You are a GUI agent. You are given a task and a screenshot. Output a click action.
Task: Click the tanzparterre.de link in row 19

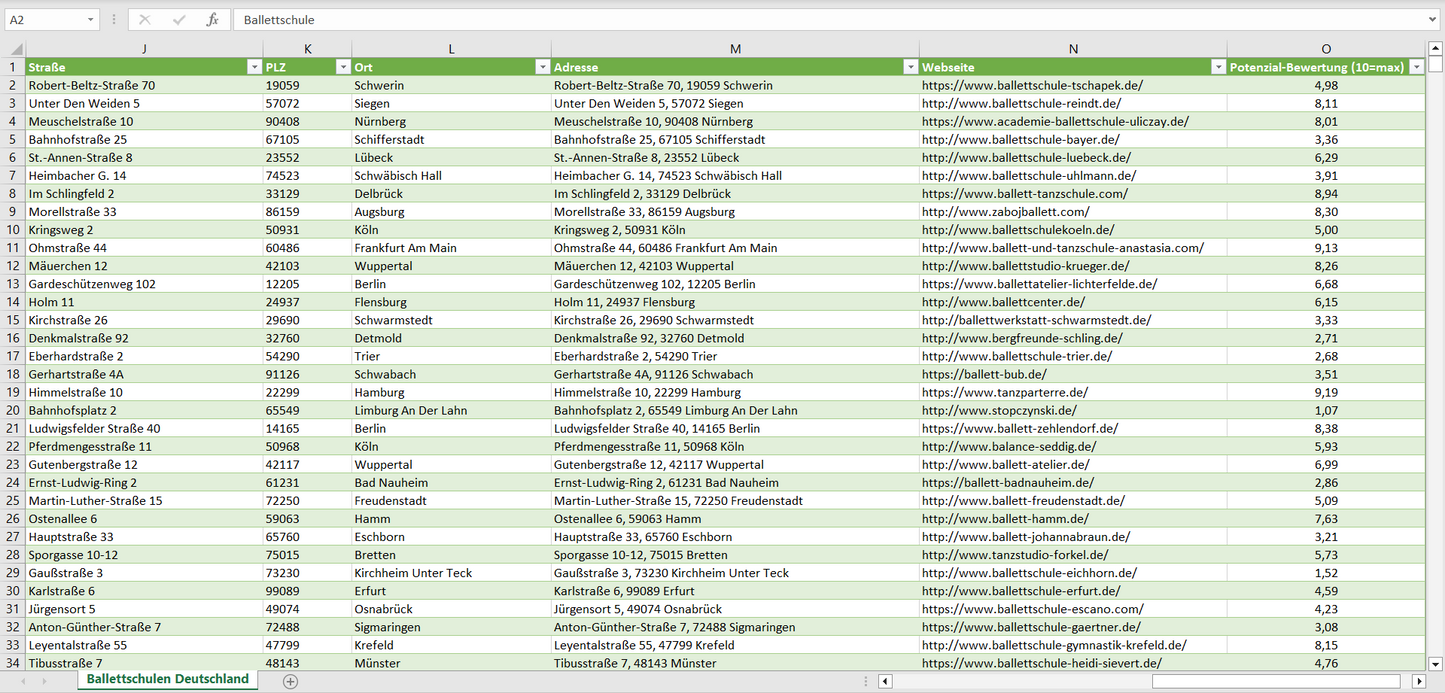tap(1004, 393)
